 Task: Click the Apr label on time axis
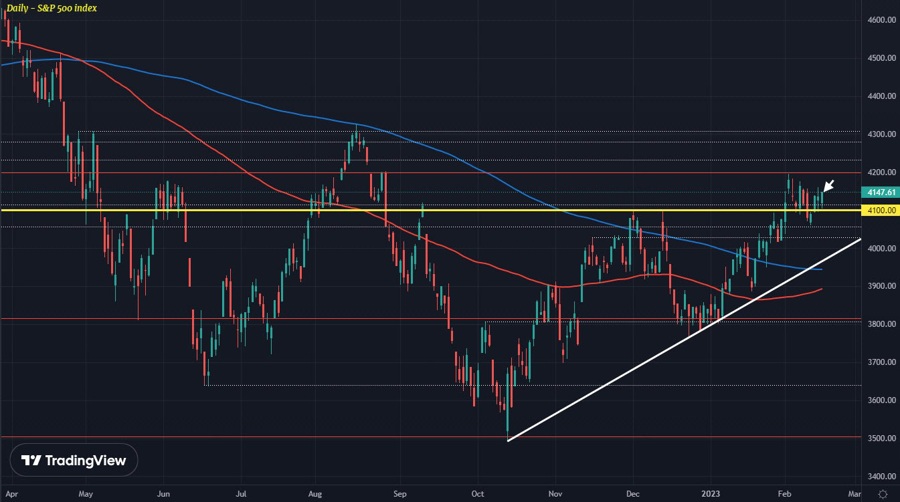click(10, 493)
